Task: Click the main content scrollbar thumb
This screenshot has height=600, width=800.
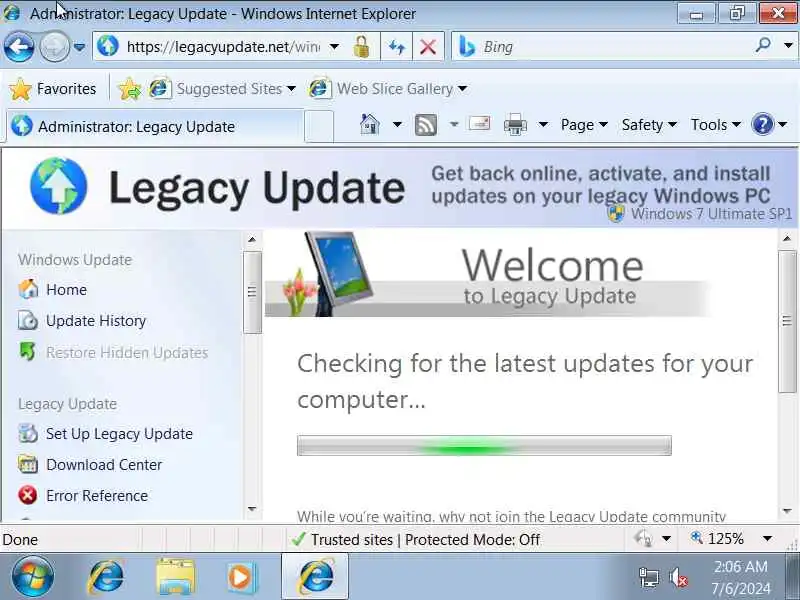Action: pos(787,321)
